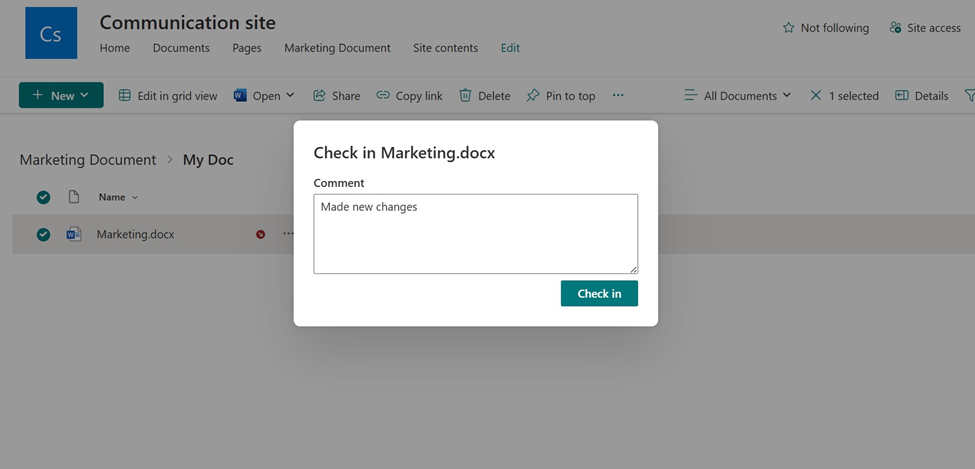Click the Marketing Document breadcrumb link

coord(88,160)
